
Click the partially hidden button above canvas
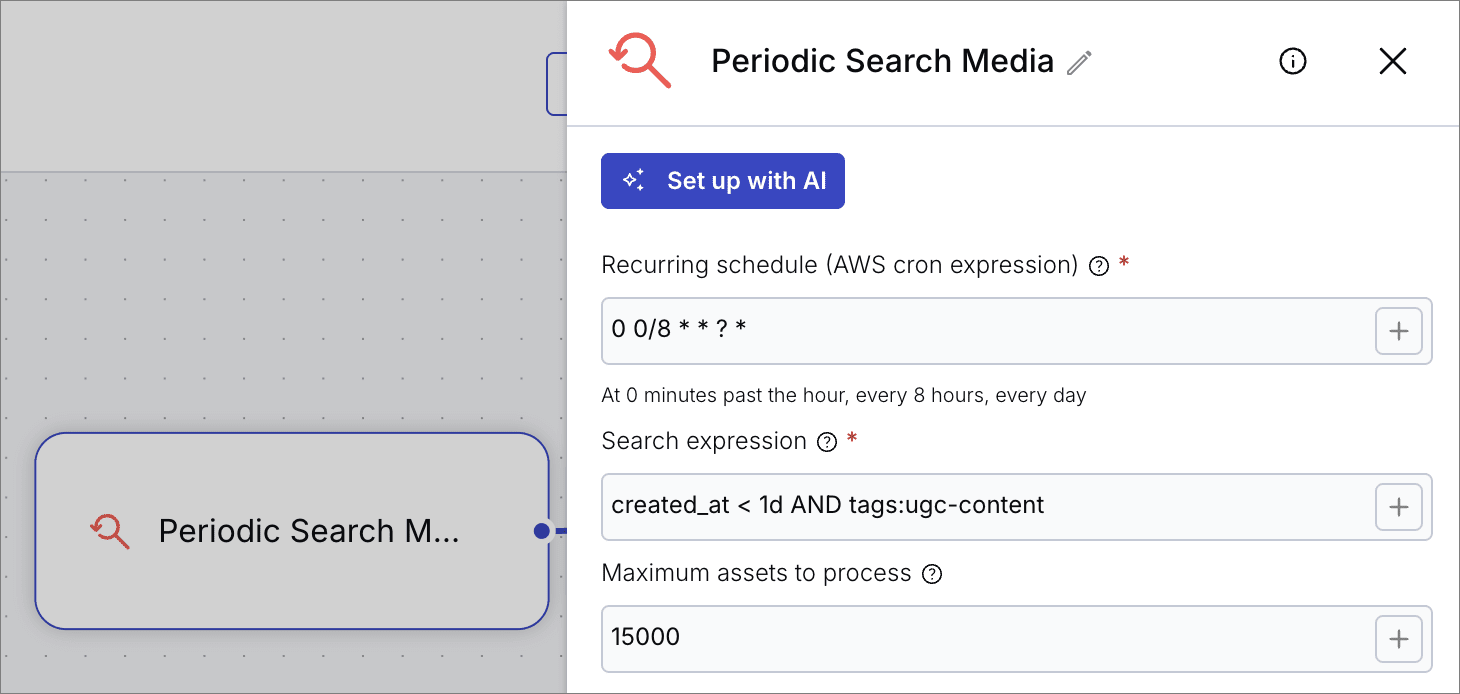click(556, 85)
